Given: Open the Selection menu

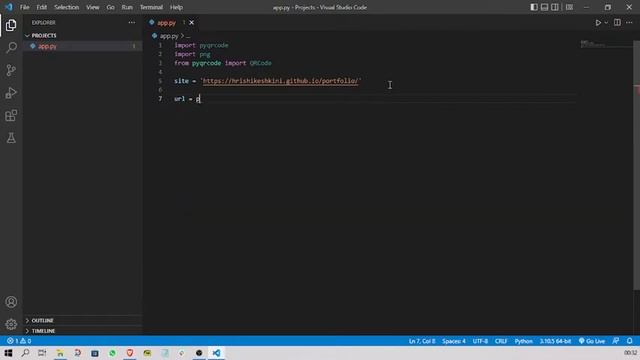Looking at the screenshot, I should coord(67,7).
